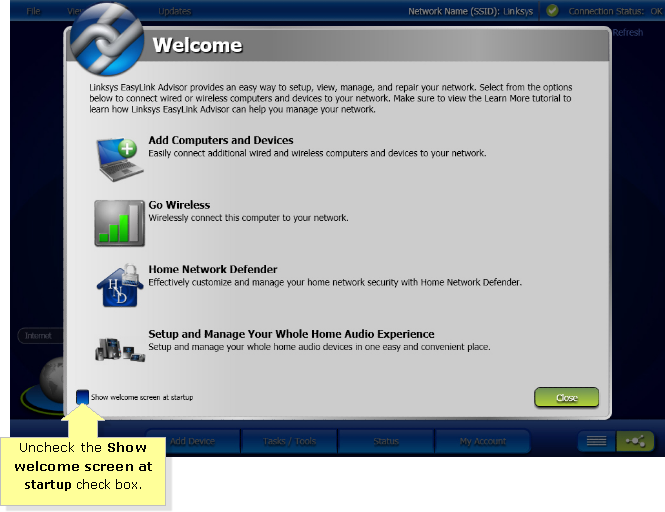Screen dimensions: 665x512
Task: Click the Welcome title text
Action: click(198, 45)
